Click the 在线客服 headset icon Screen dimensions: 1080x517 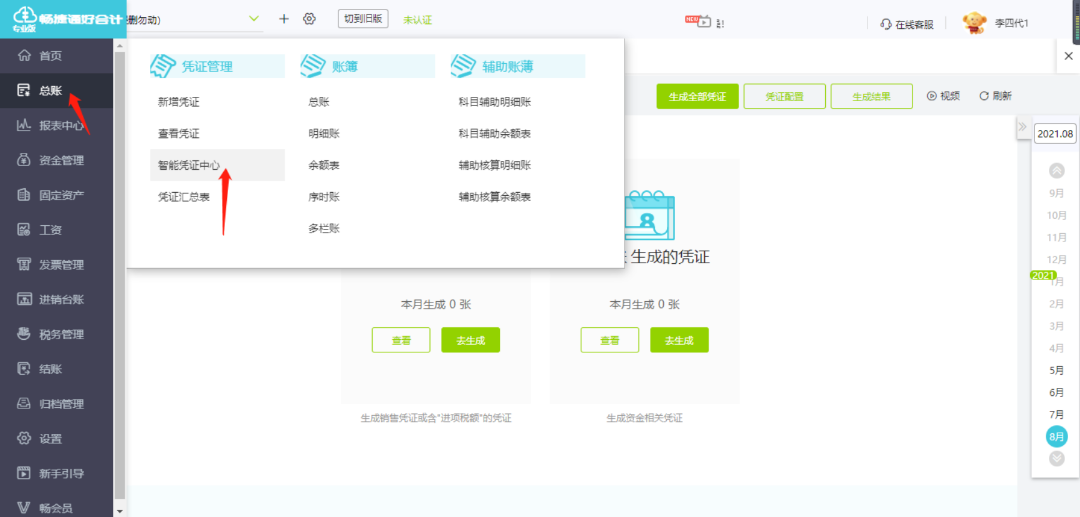pos(886,24)
